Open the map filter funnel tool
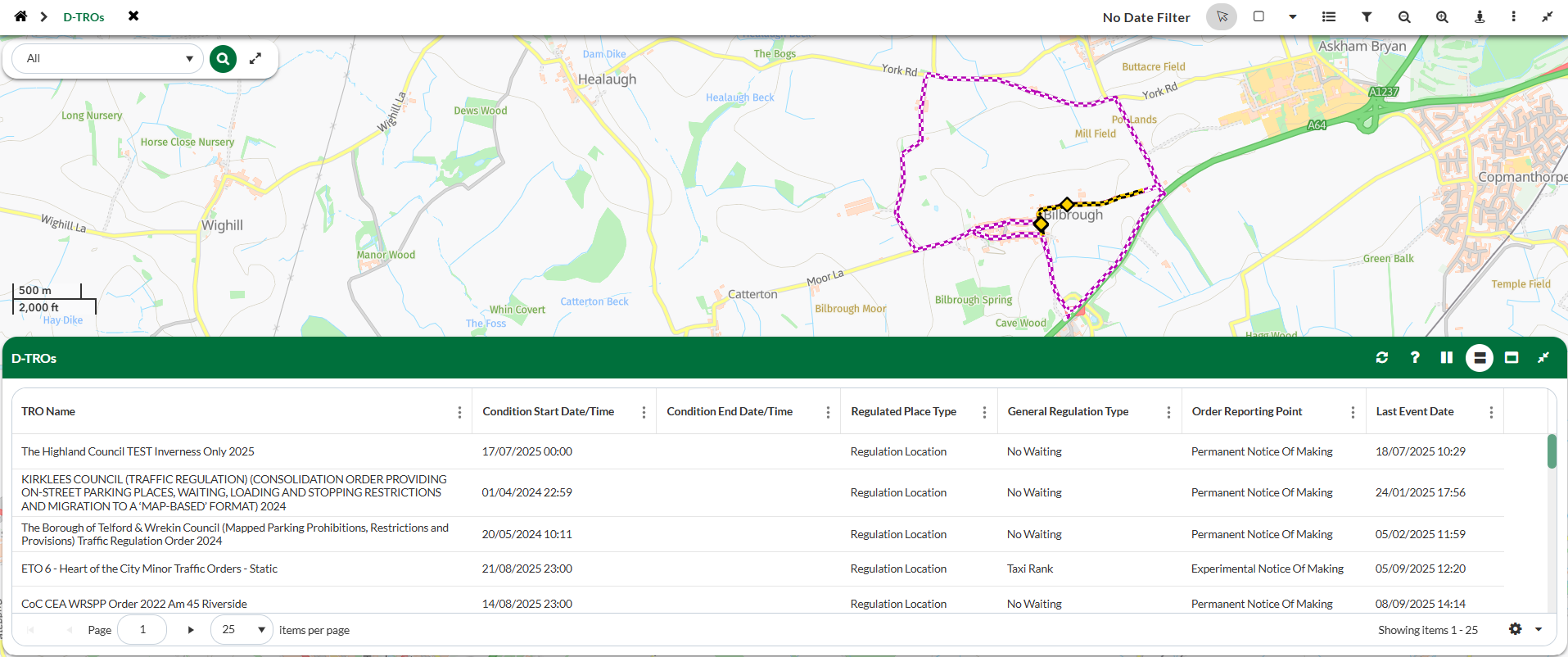The height and width of the screenshot is (657, 1568). [1367, 17]
